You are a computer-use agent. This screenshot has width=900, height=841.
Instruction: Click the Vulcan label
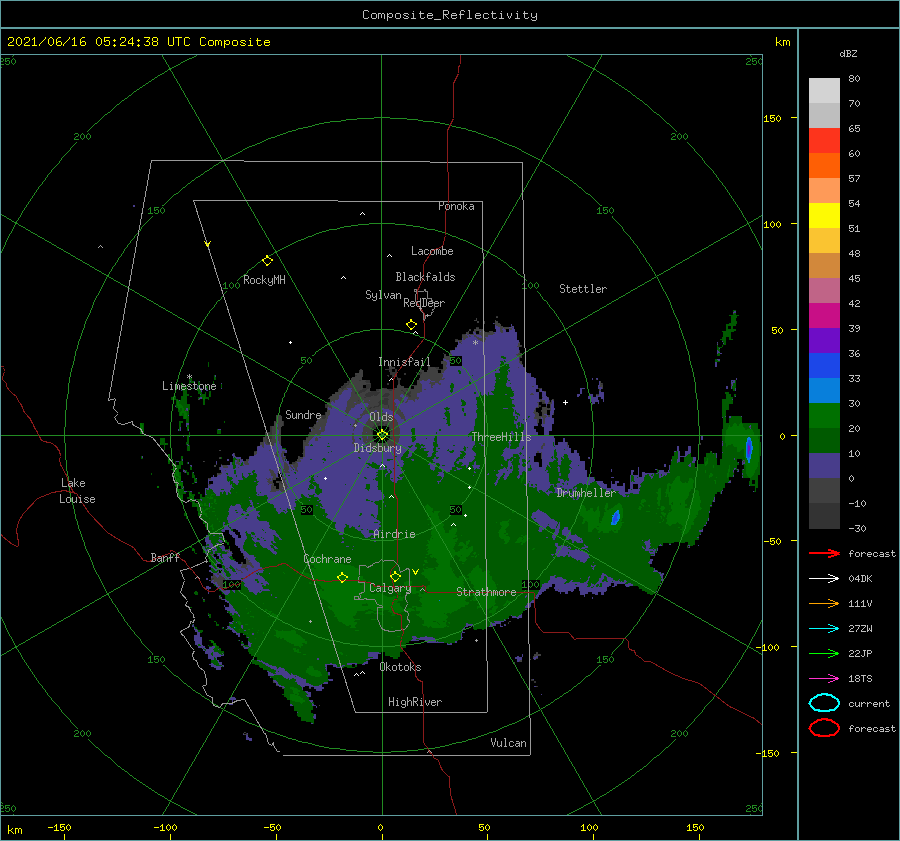pyautogui.click(x=509, y=743)
